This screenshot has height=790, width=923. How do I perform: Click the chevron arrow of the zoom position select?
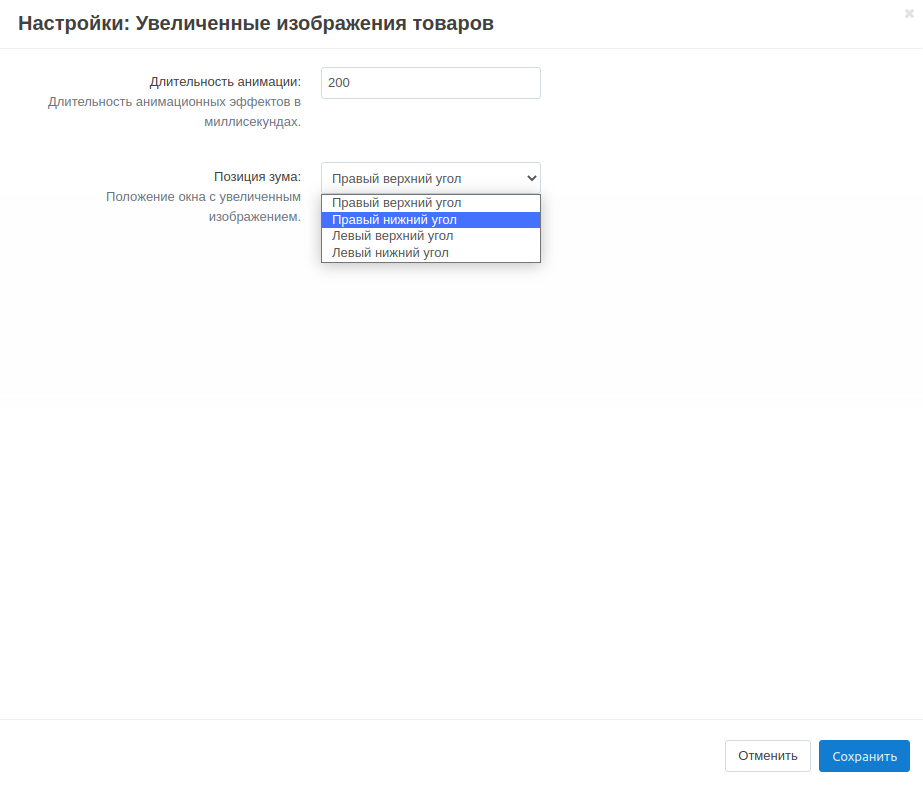[x=531, y=178]
